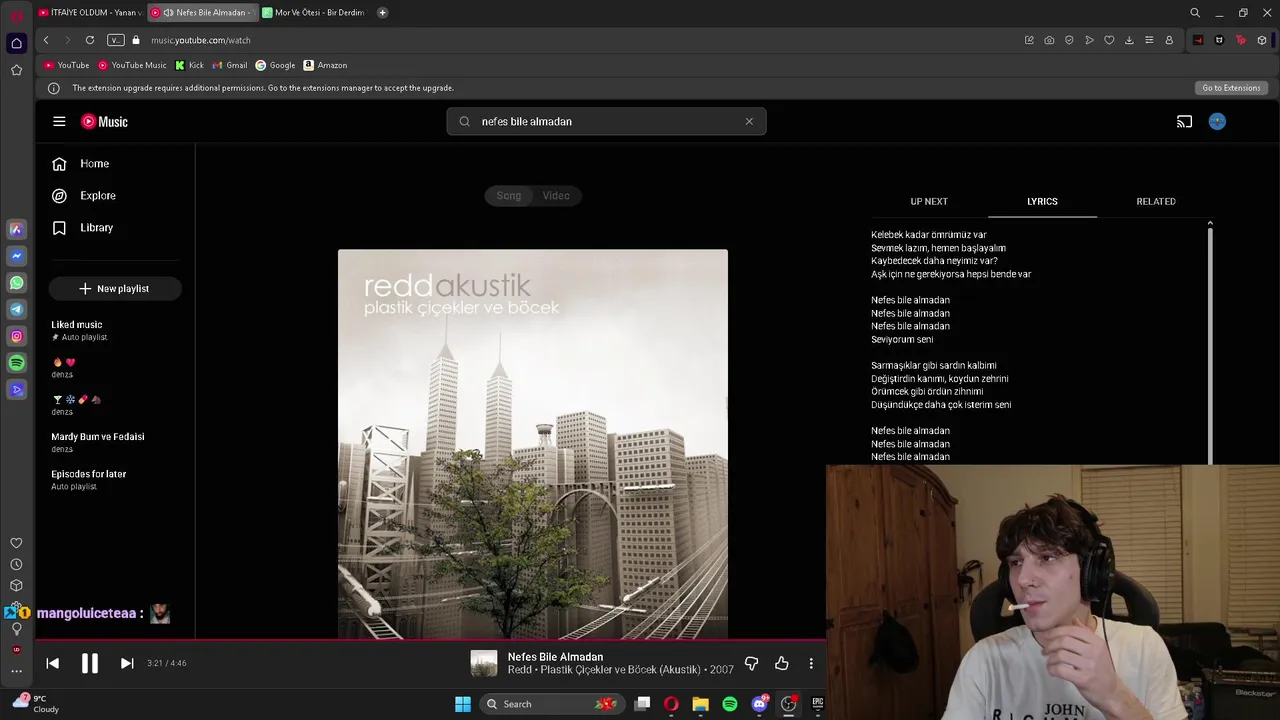
Task: Skip to the previous track
Action: [53, 663]
